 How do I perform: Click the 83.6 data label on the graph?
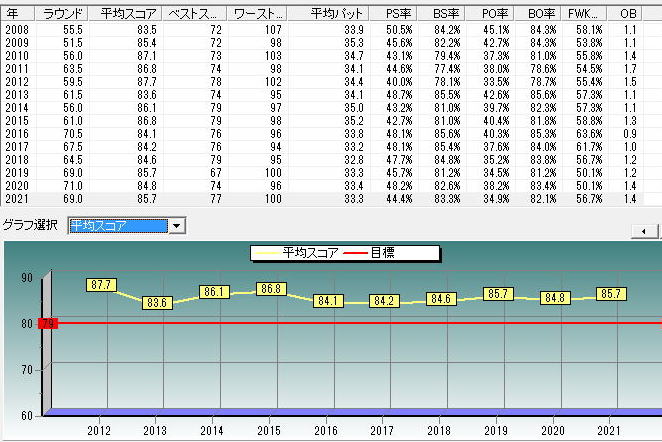[x=157, y=303]
